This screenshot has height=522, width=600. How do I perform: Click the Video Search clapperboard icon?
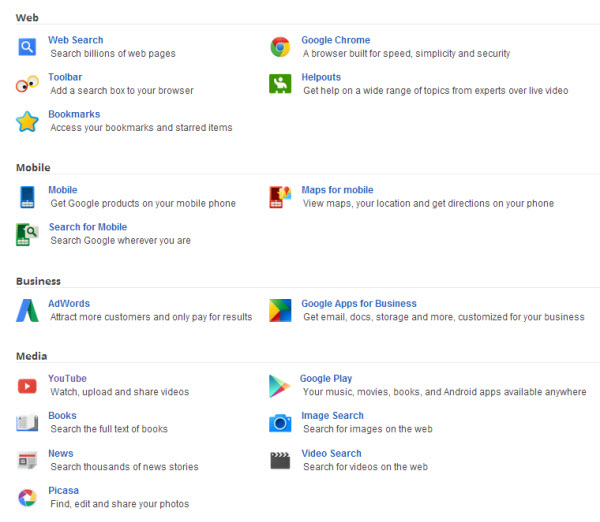[280, 460]
